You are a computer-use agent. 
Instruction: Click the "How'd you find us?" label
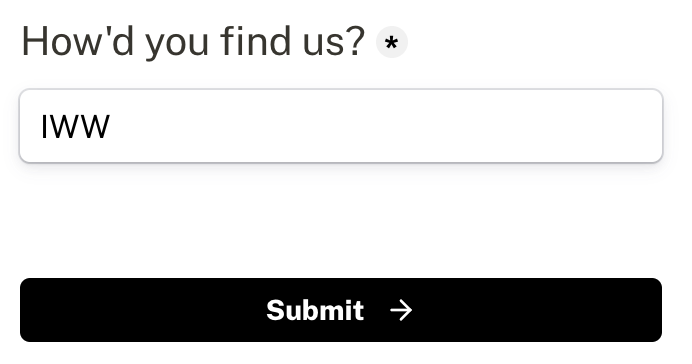click(193, 42)
